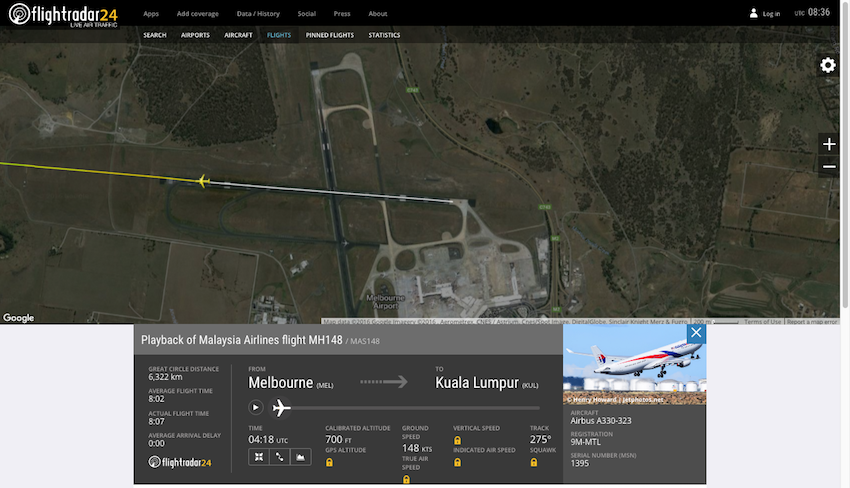Open the aircraft photo thumbnail
This screenshot has width=850, height=488.
point(634,364)
